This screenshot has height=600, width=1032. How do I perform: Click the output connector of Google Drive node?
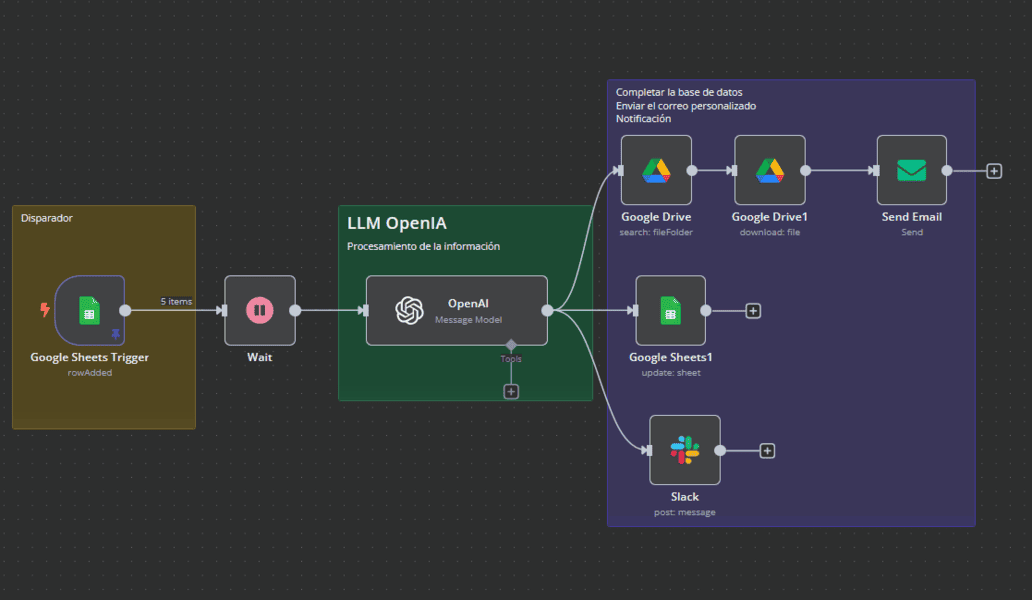[x=692, y=170]
